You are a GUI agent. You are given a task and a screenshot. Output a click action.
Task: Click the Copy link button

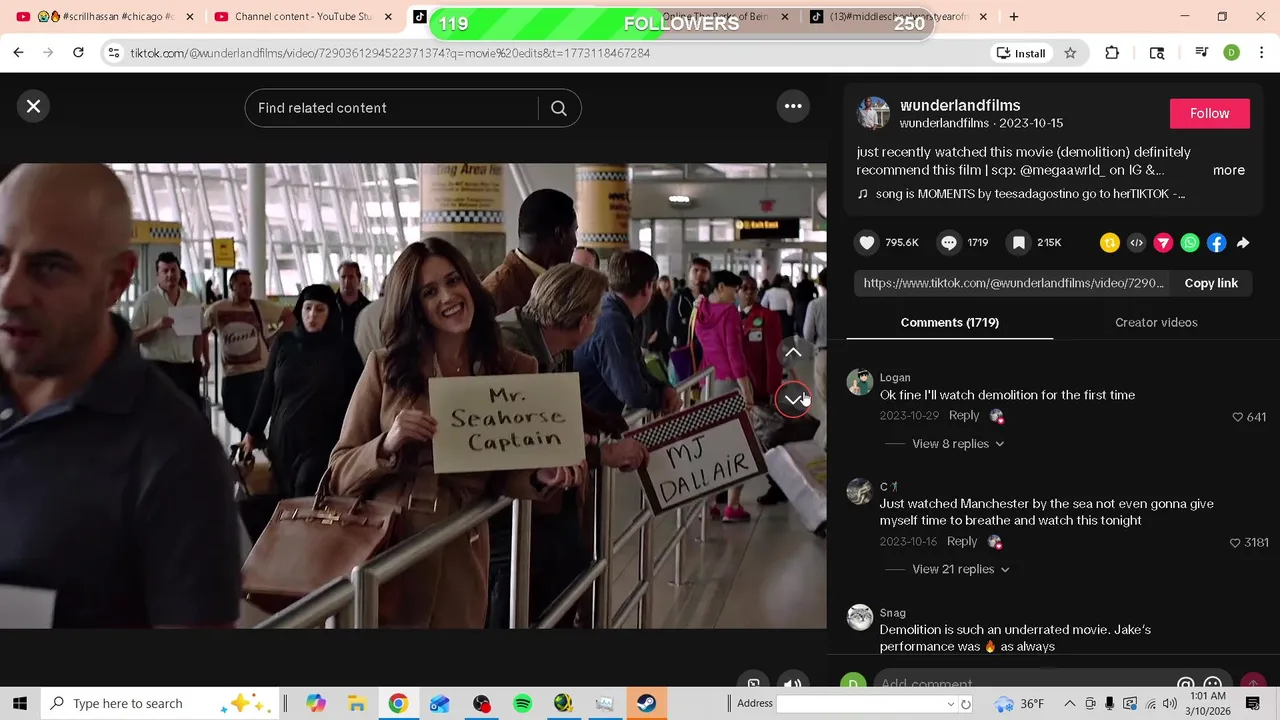[x=1211, y=283]
